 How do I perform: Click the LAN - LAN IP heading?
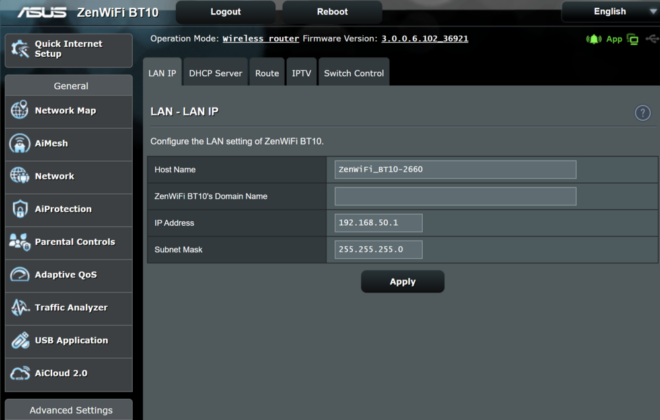coord(184,112)
